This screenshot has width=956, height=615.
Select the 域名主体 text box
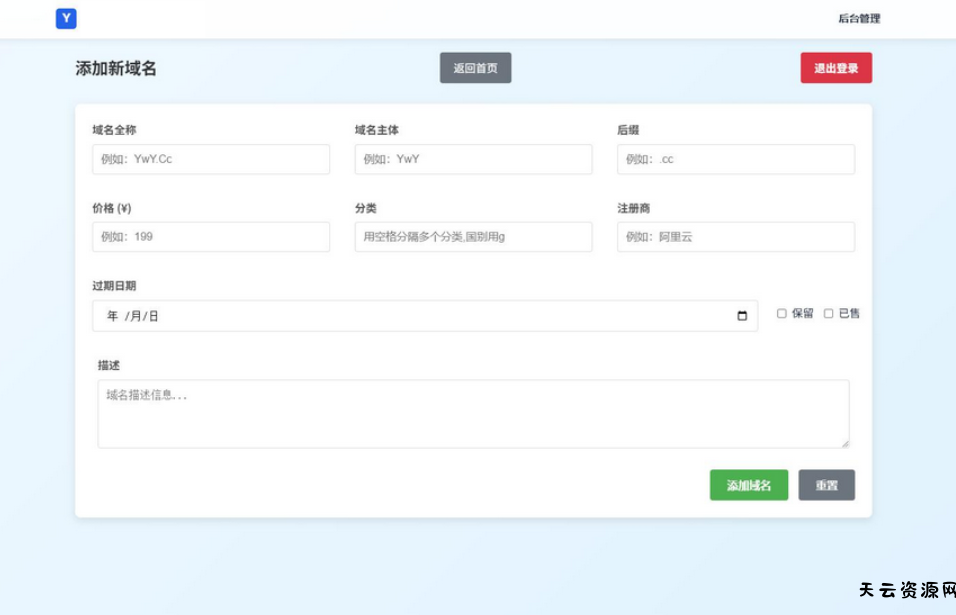(473, 159)
